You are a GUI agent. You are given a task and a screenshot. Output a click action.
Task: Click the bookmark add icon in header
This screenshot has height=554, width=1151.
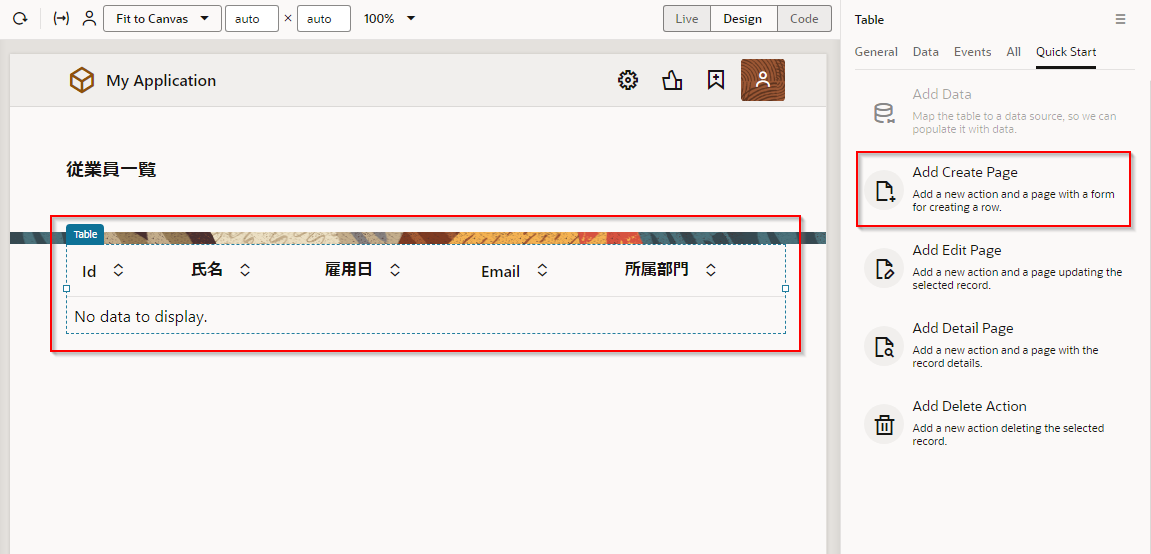716,81
